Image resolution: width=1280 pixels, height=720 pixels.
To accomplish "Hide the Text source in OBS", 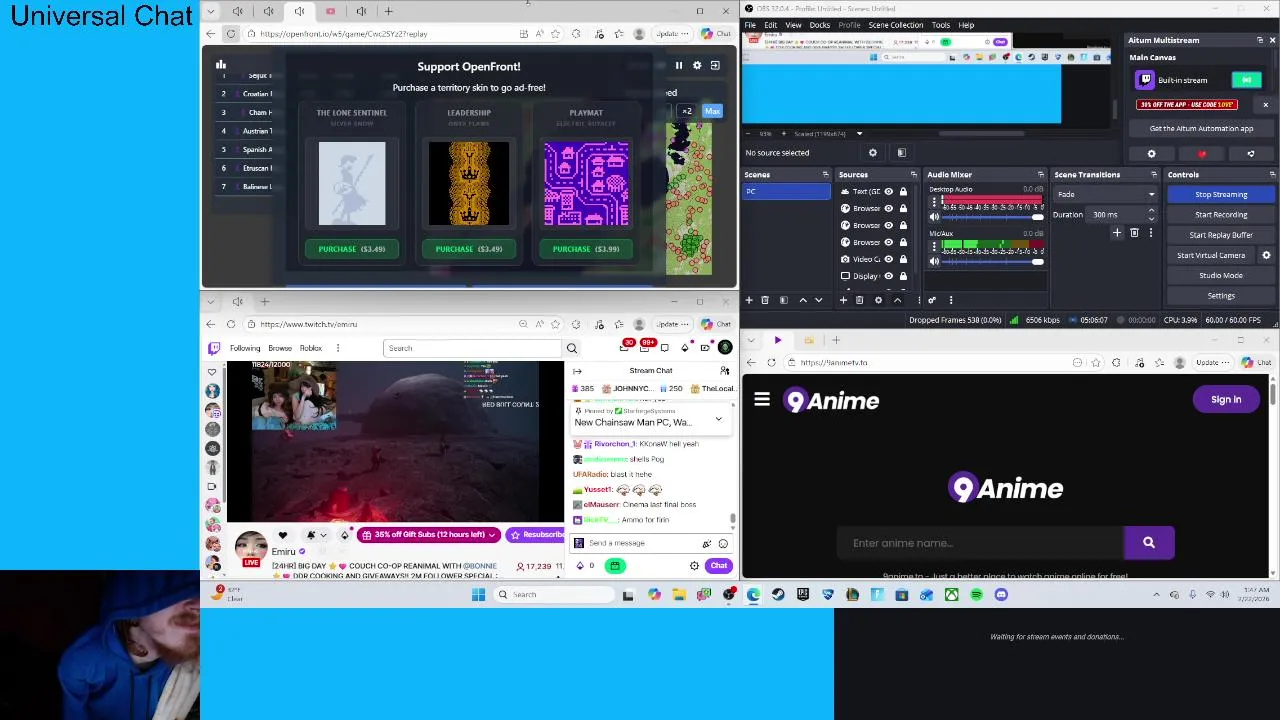I will pos(888,191).
